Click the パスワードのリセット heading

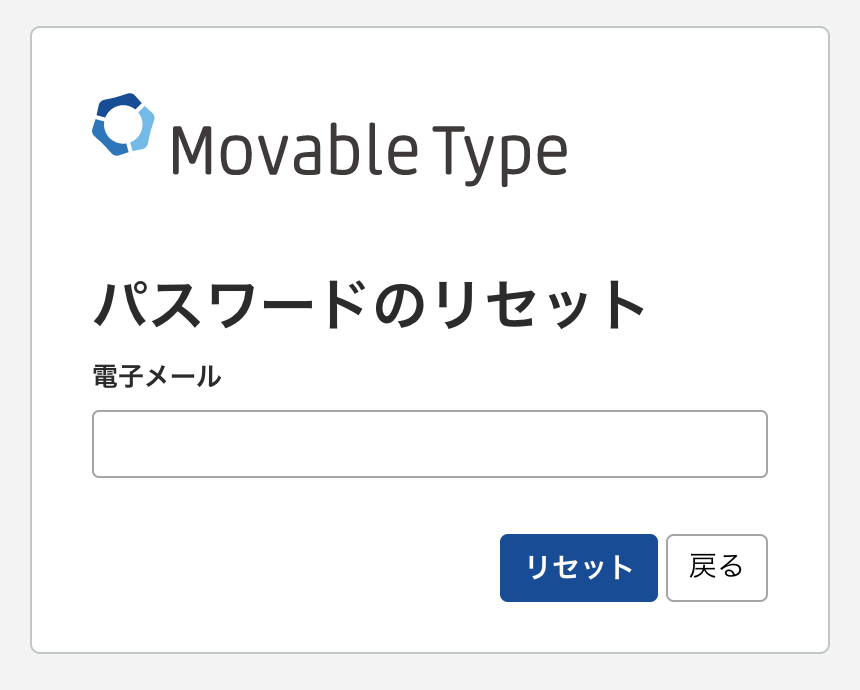coord(371,305)
